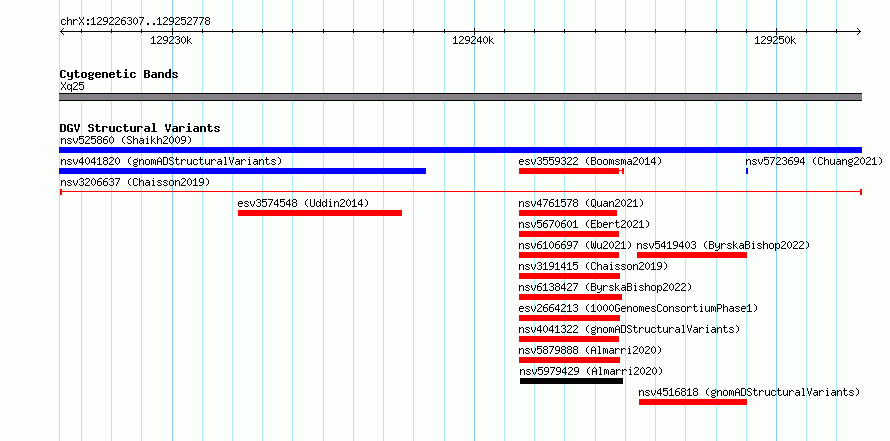Click the DGV Structural Variants track title
The height and width of the screenshot is (441, 890).
coord(140,128)
